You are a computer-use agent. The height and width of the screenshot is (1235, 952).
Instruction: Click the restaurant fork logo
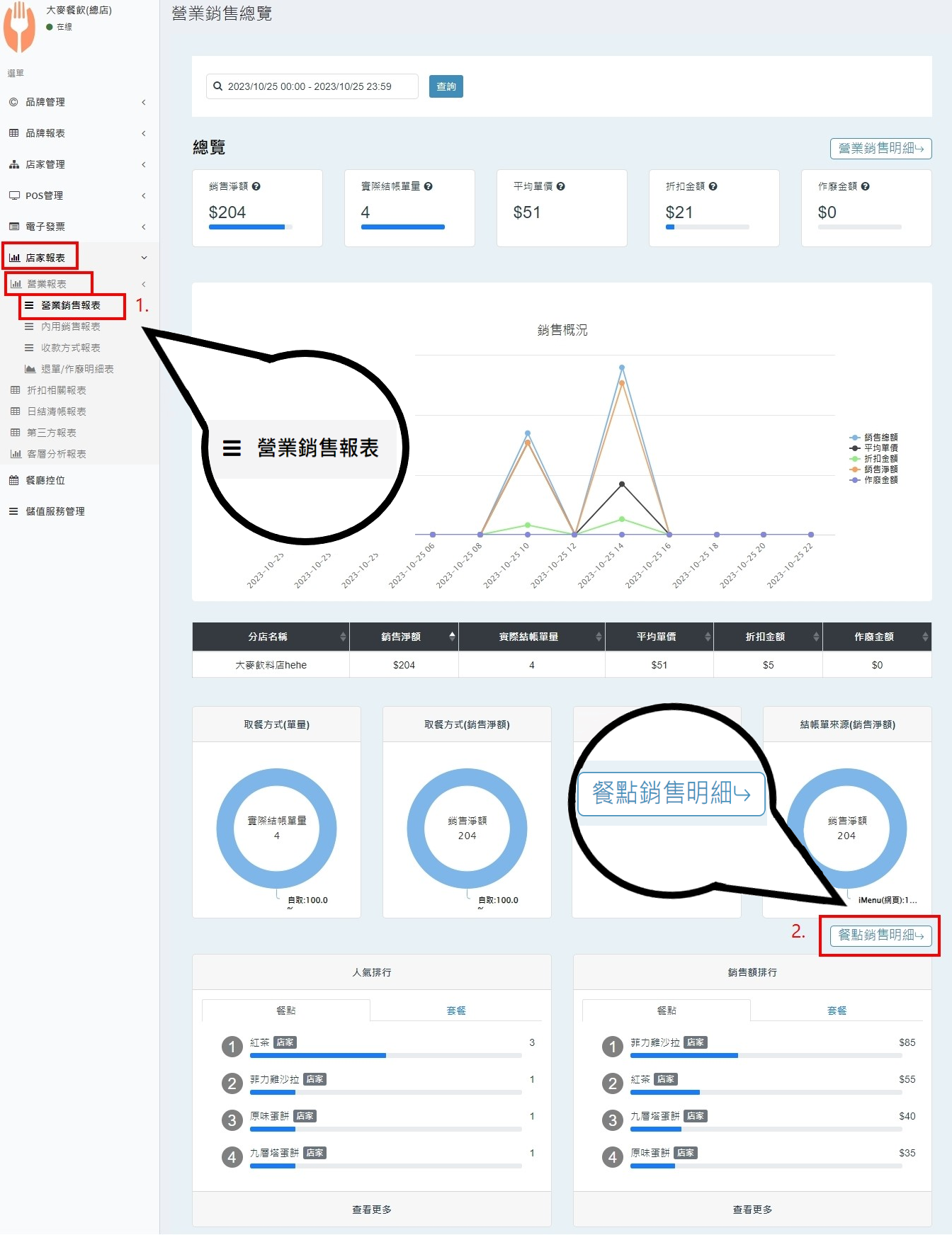pyautogui.click(x=19, y=28)
